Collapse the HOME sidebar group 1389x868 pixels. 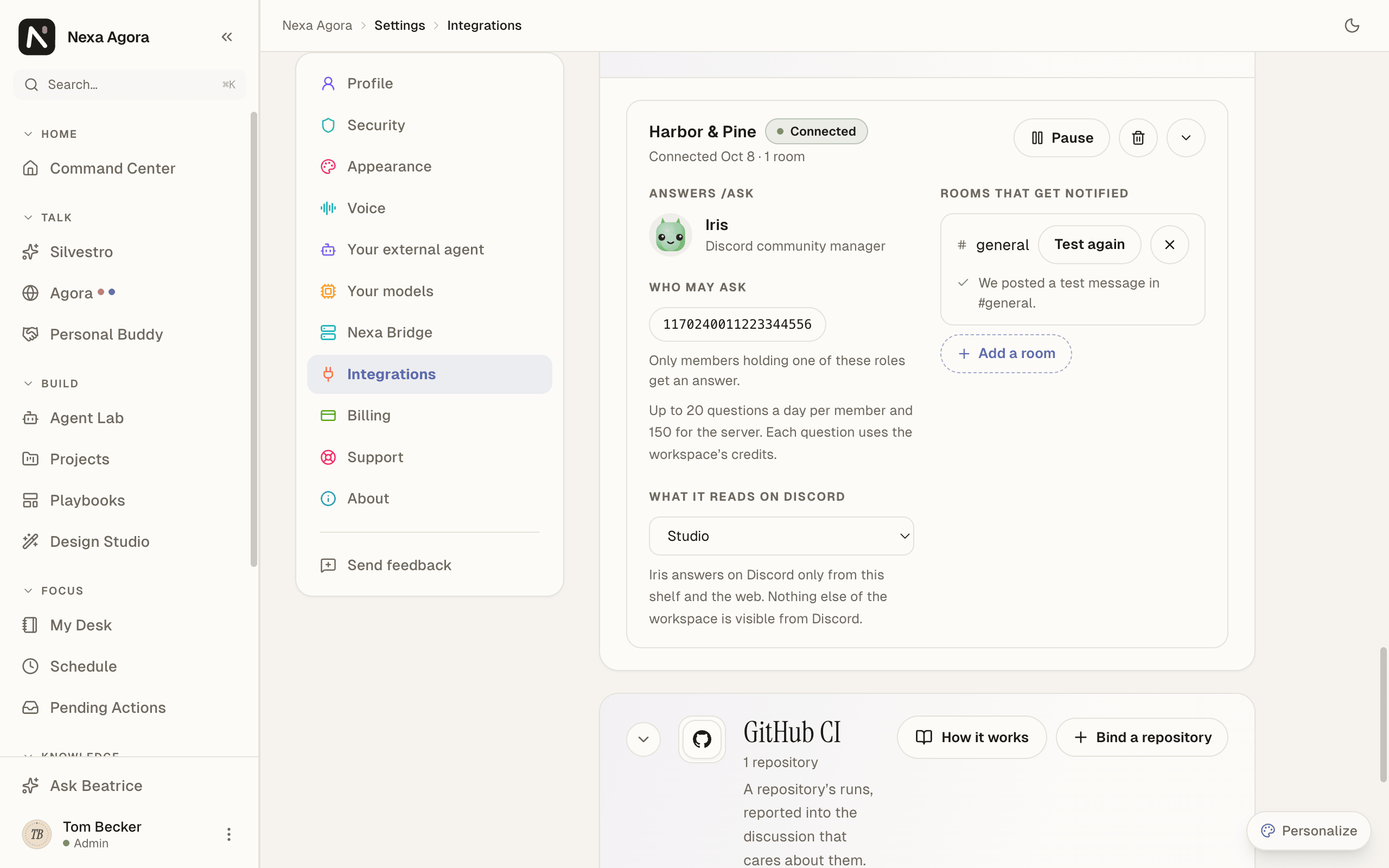coord(50,134)
